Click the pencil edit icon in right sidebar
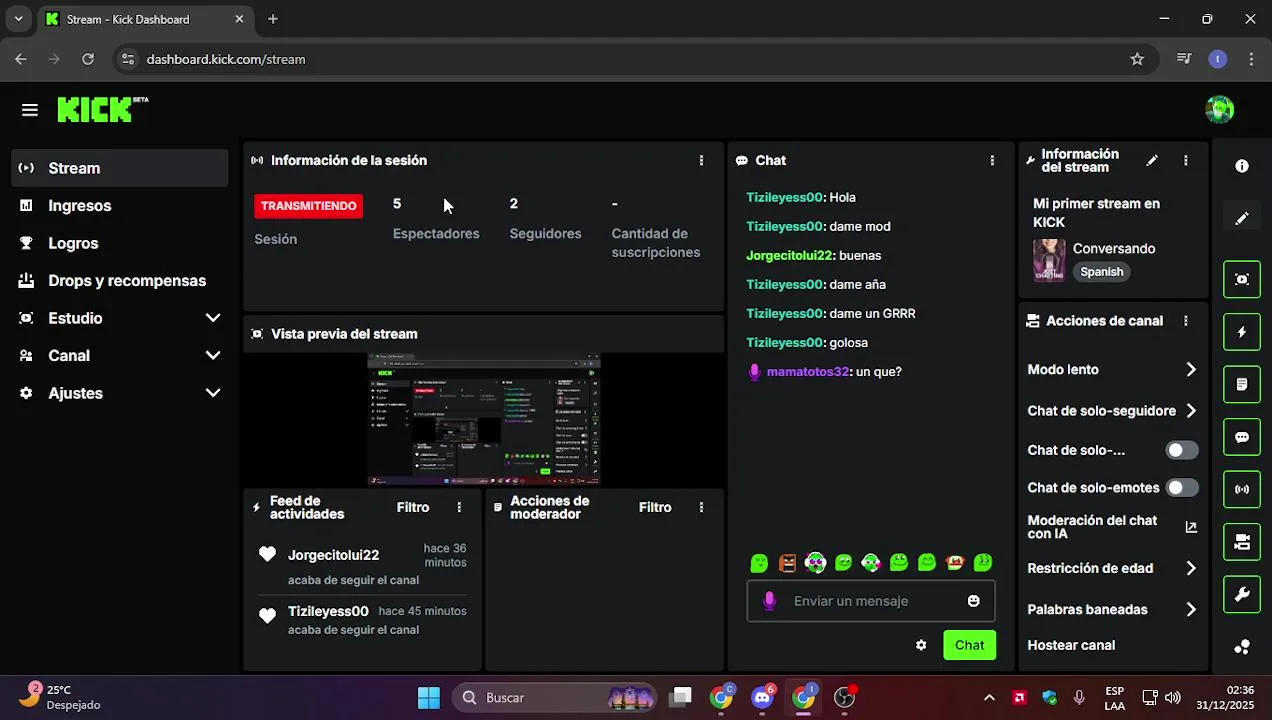 click(x=1242, y=218)
